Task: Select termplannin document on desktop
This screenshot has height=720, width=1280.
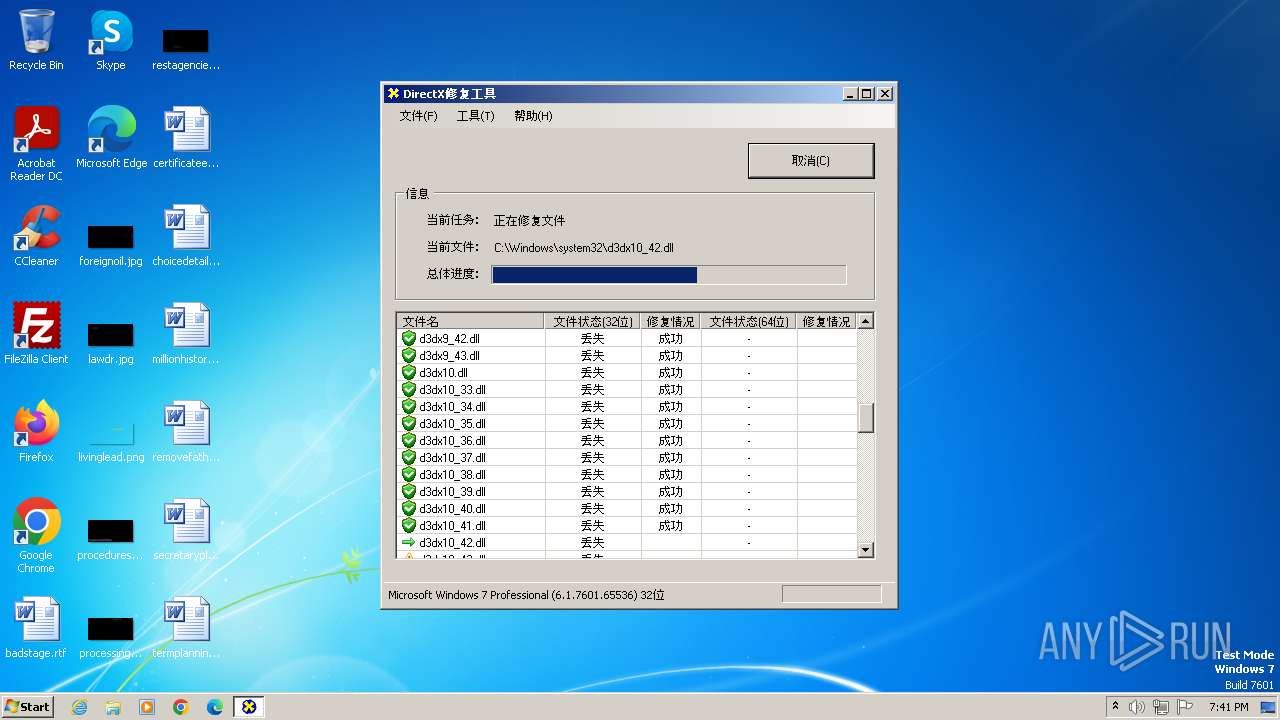Action: (186, 628)
